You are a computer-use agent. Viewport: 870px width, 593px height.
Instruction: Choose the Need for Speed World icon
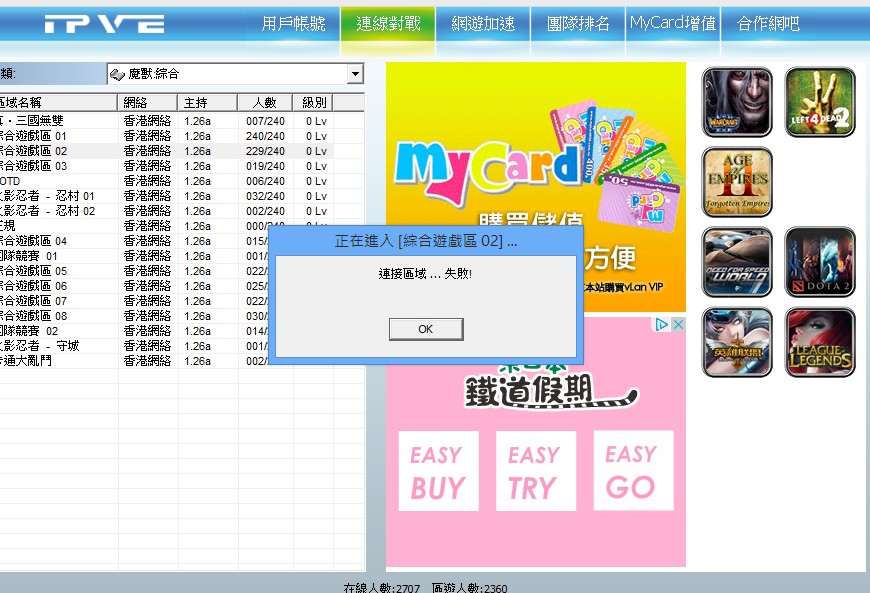tap(737, 262)
